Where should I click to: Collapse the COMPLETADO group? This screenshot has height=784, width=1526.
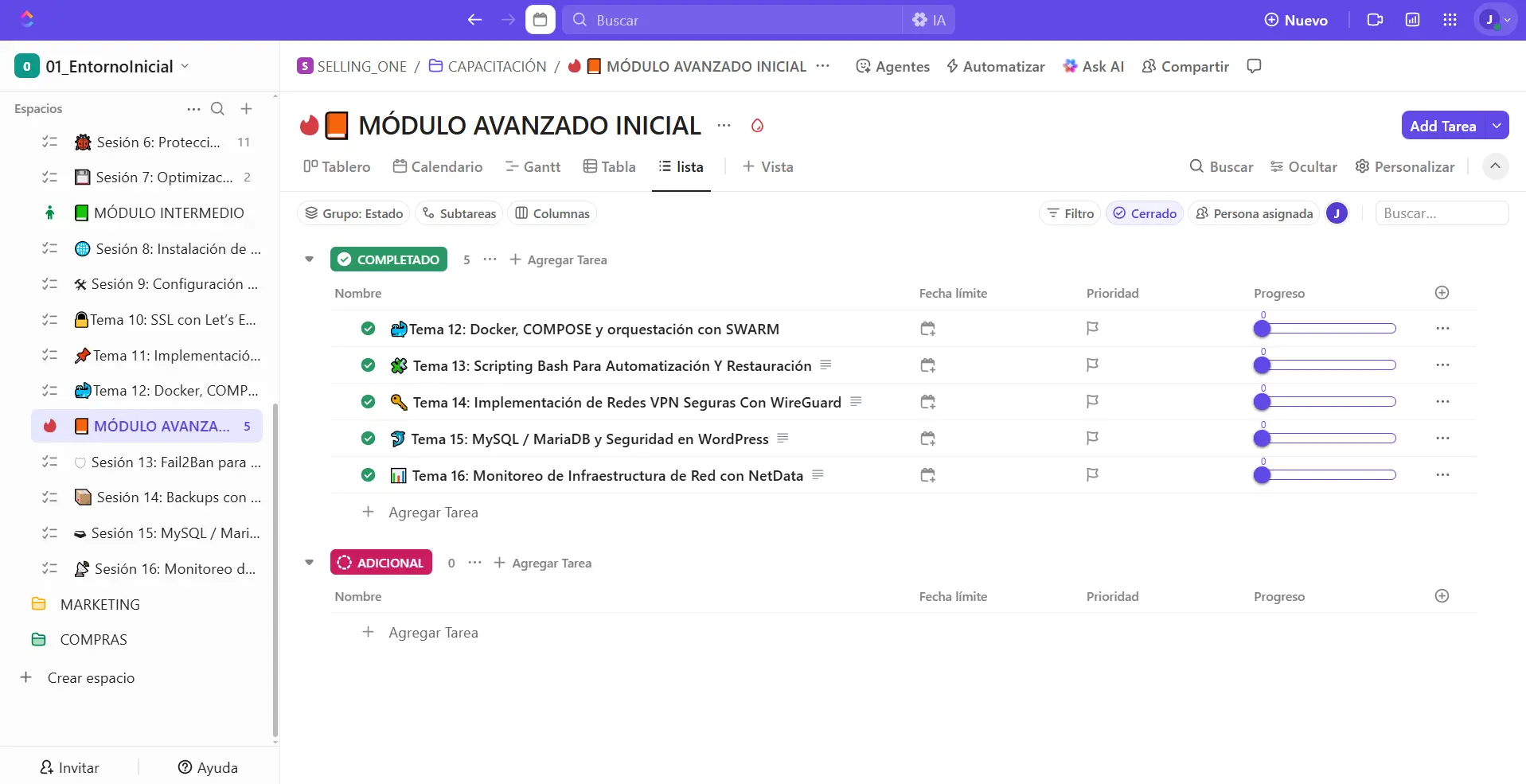point(310,259)
